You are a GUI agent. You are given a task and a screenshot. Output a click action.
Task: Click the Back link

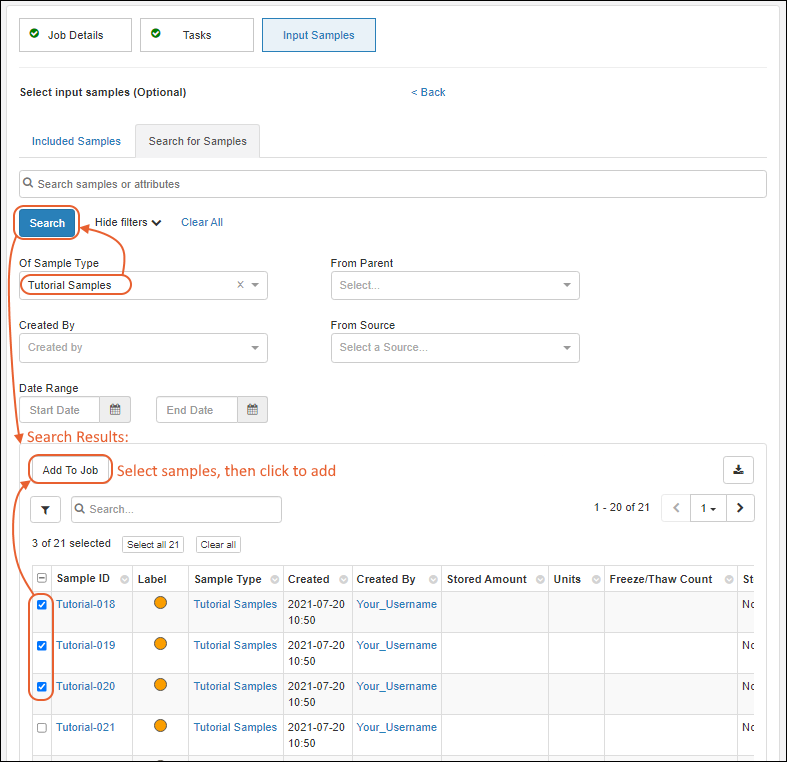[428, 92]
